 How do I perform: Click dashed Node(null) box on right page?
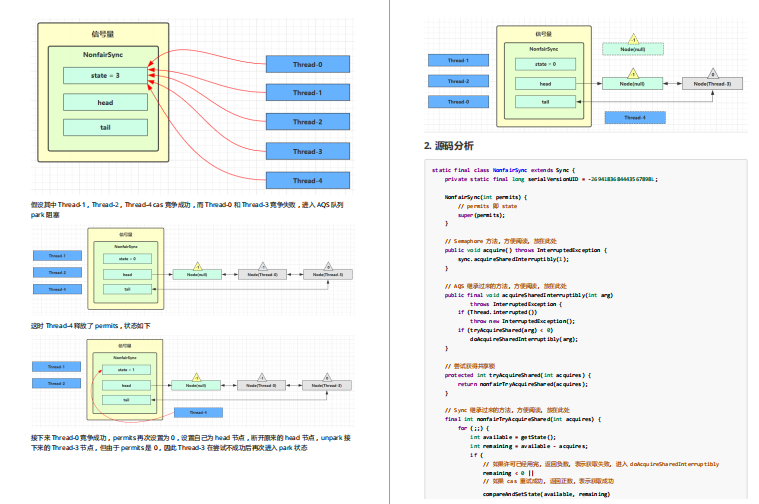point(633,49)
